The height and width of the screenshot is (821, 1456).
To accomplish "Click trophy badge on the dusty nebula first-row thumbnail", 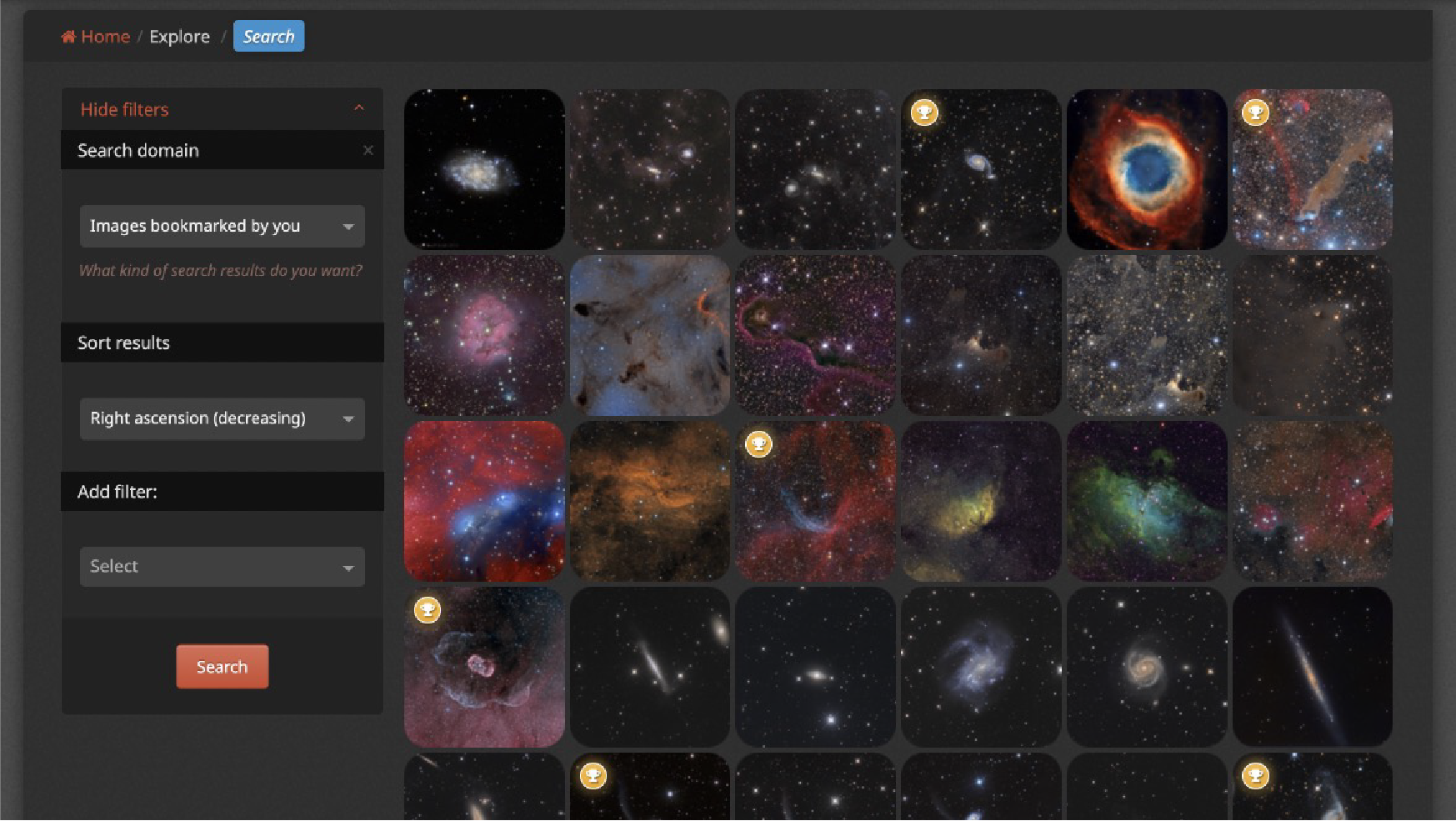I will pyautogui.click(x=1255, y=112).
